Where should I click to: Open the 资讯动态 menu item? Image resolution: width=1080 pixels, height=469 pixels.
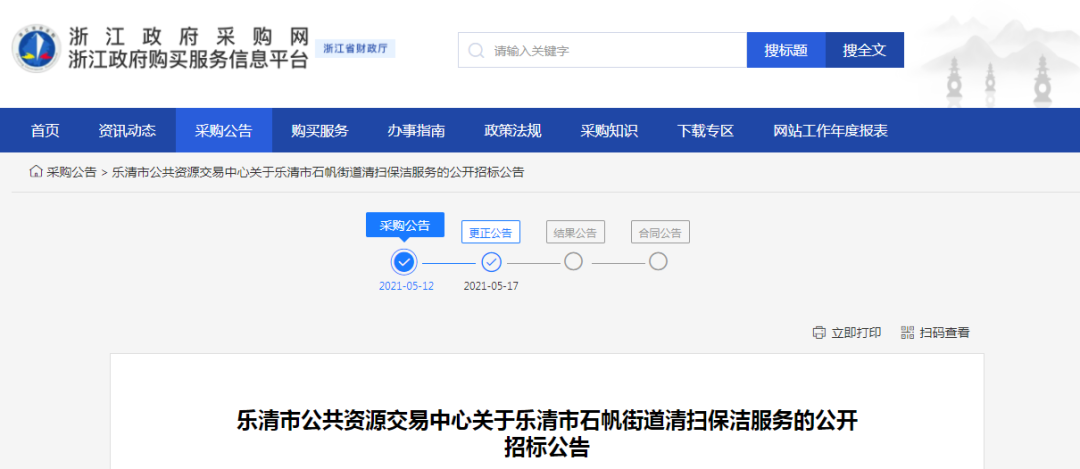127,130
